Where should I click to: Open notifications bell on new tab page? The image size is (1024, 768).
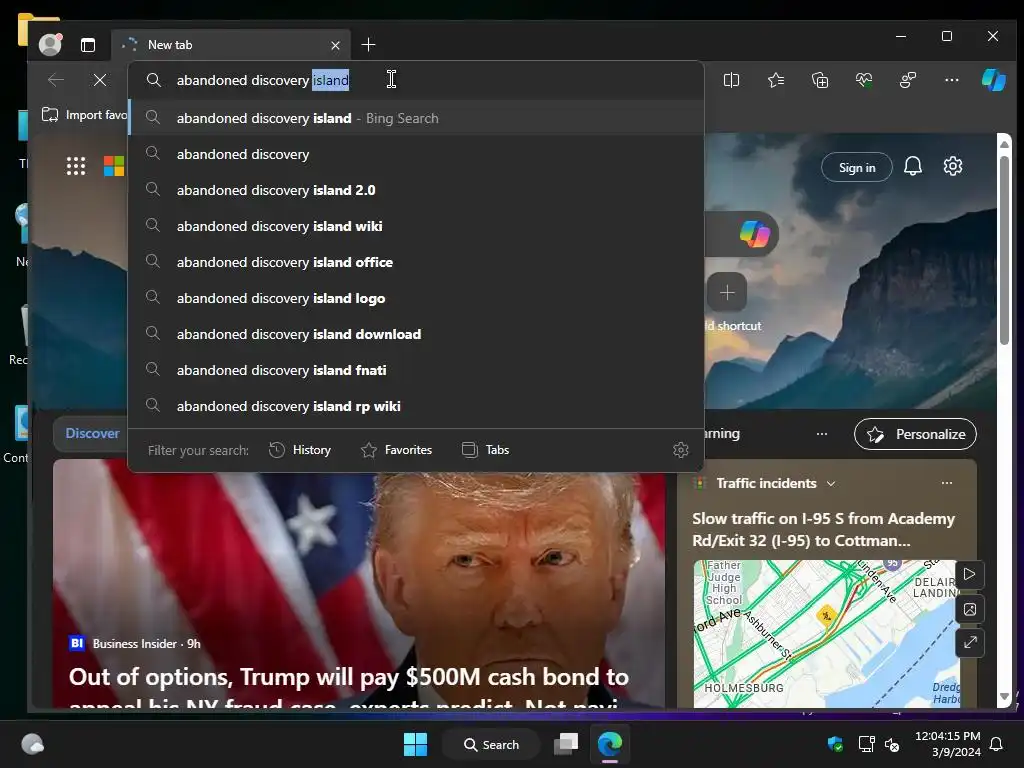(x=913, y=167)
